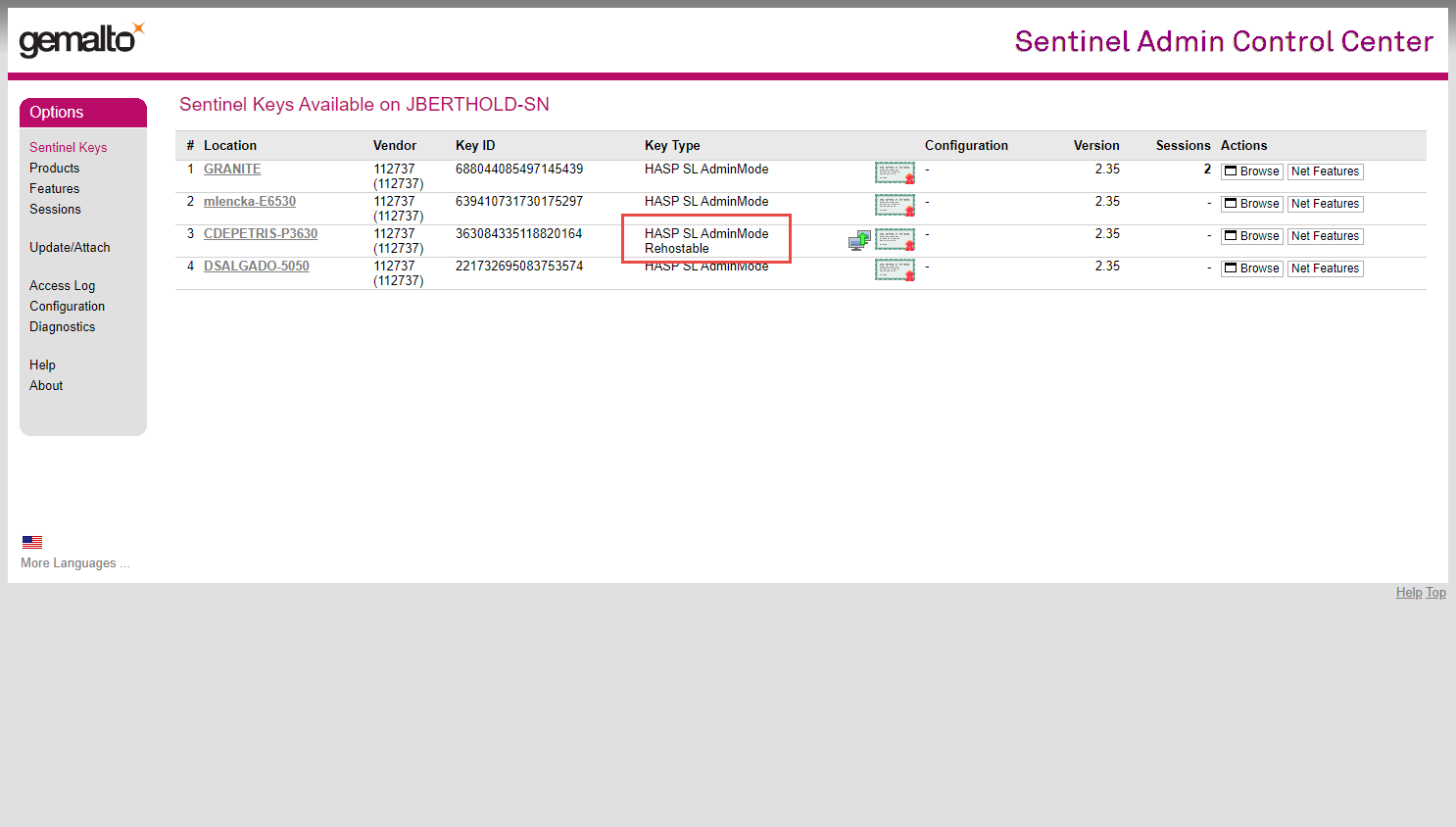Browse the mlencka-E6530 key
Screen dimensions: 1456x827
(1251, 204)
